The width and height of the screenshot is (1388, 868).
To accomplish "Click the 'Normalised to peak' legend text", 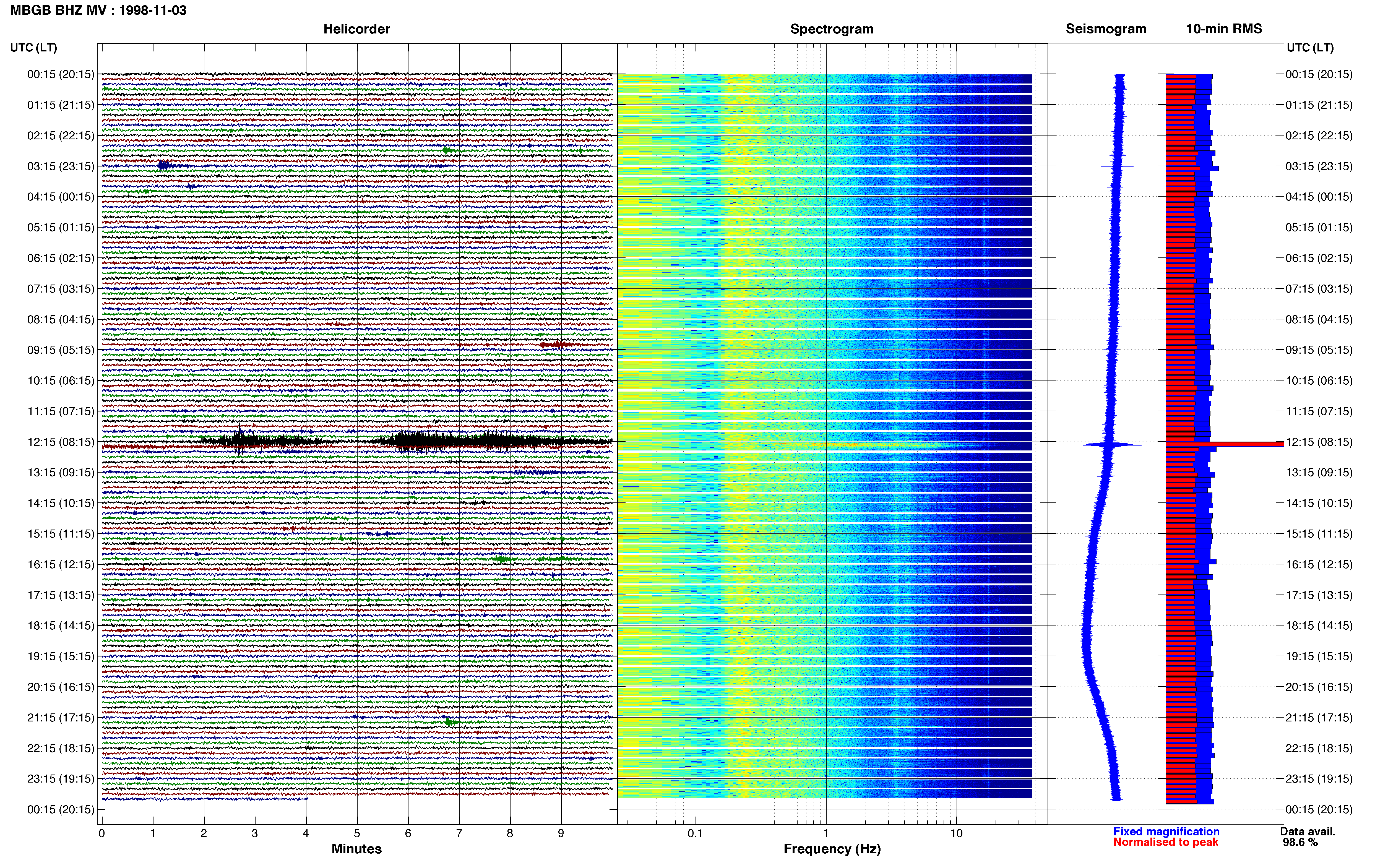I will coord(1165,842).
